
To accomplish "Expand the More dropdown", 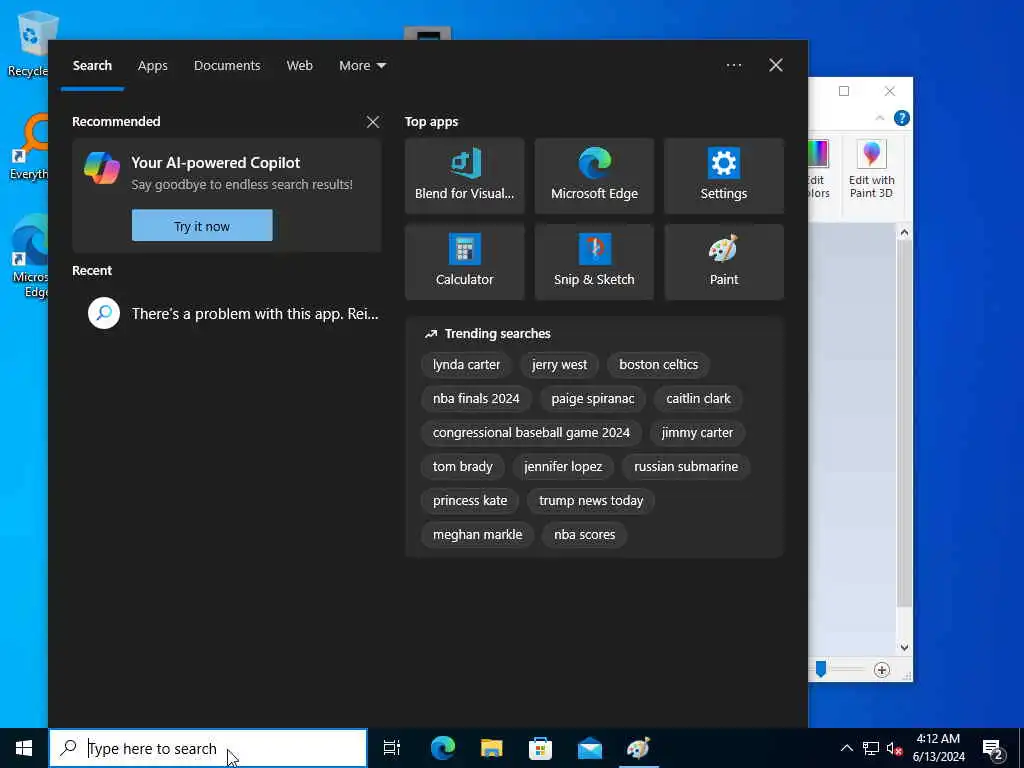I will (x=362, y=65).
